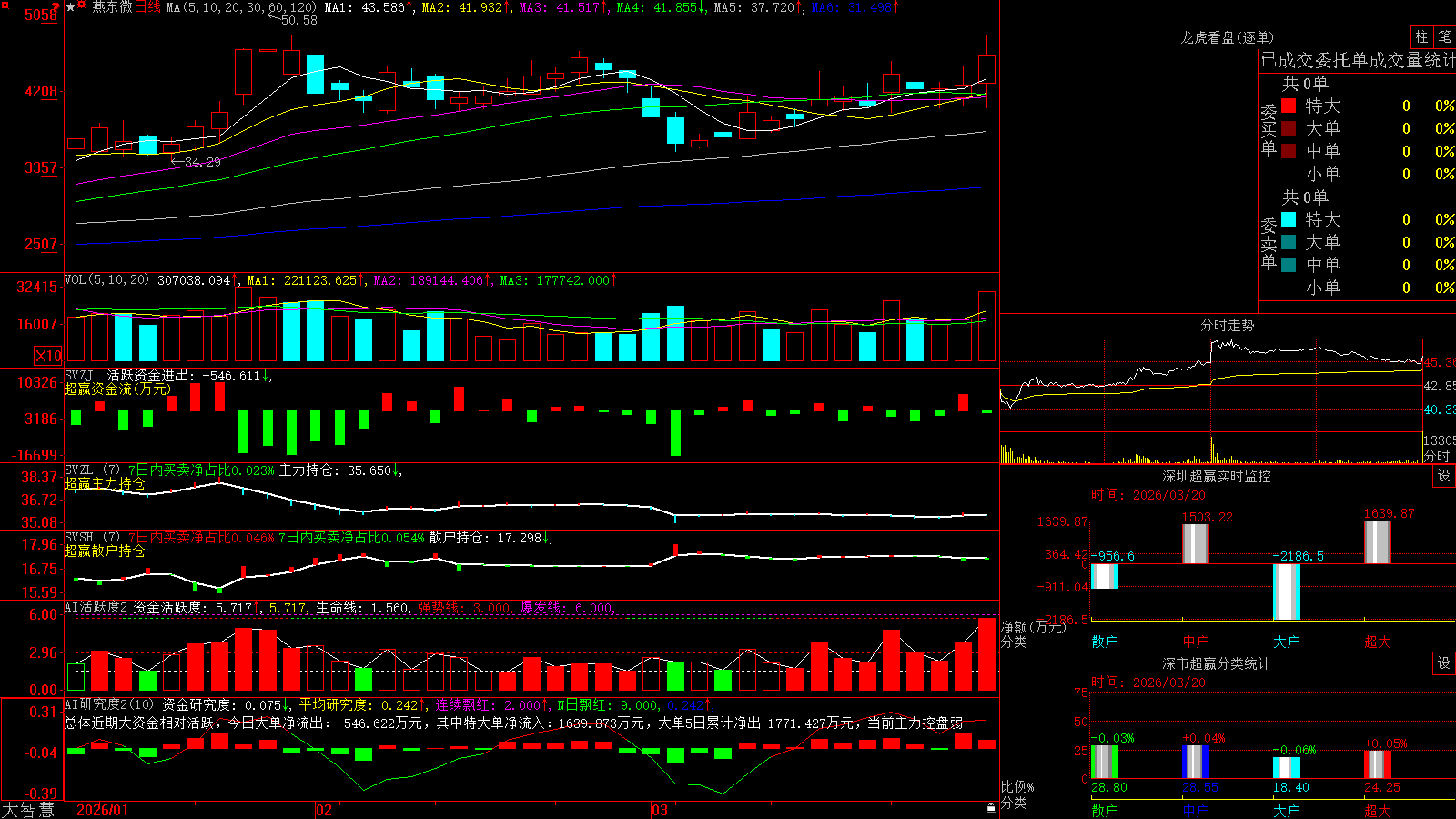Click the 主力持仓: 35.650 value
Image resolution: width=1456 pixels, height=819 pixels.
[341, 470]
